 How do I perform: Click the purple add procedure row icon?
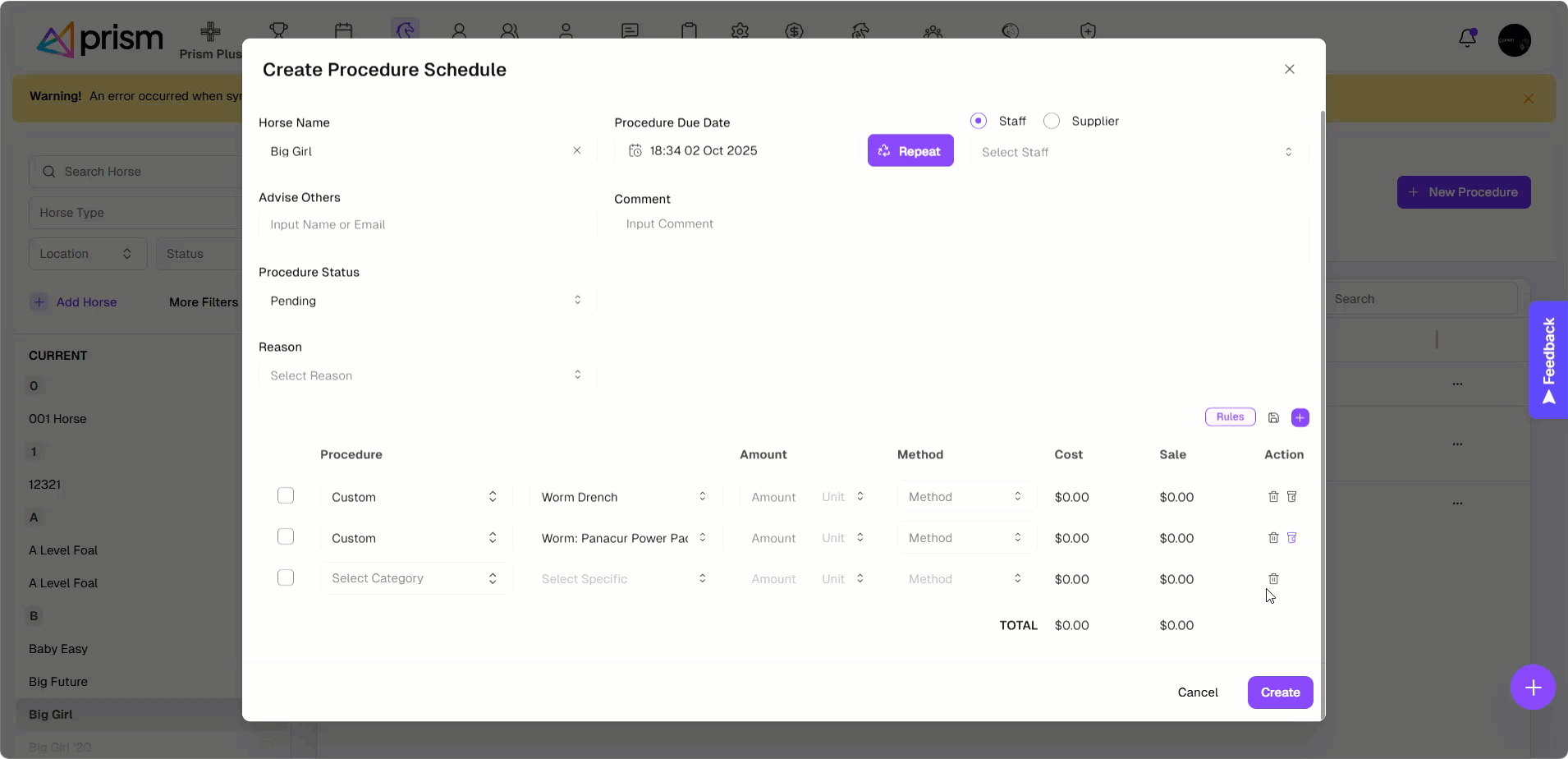[1300, 417]
